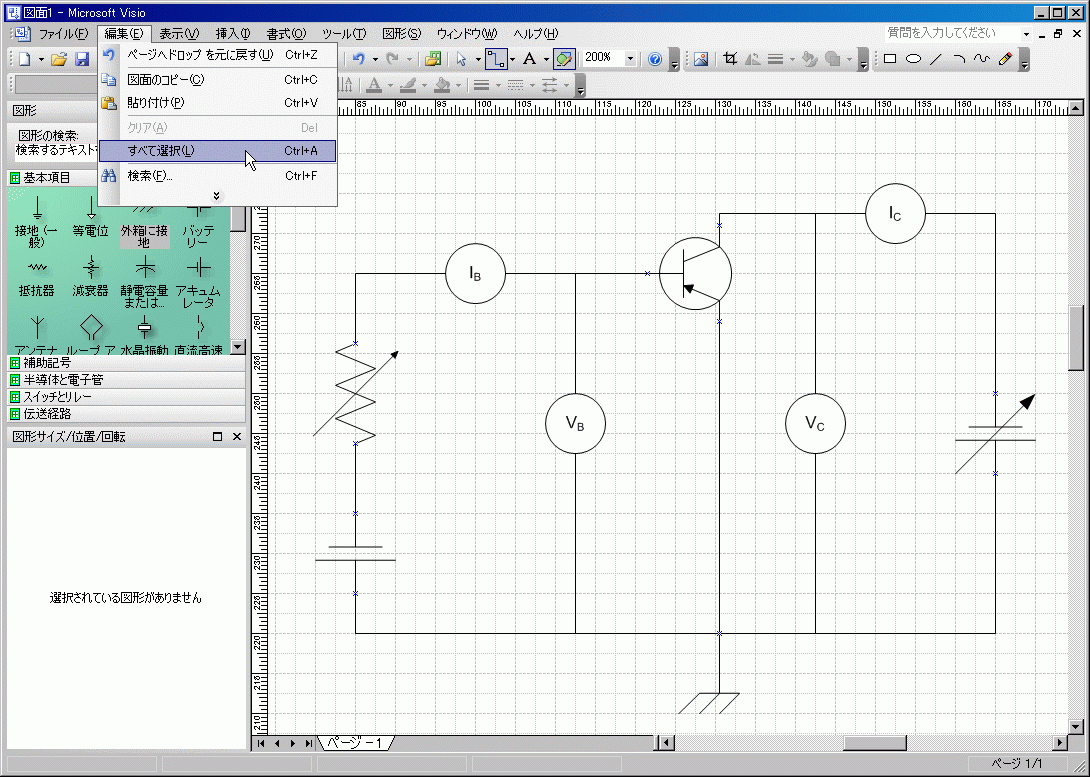
Task: Select the Rectangle drawing tool
Action: [x=889, y=59]
